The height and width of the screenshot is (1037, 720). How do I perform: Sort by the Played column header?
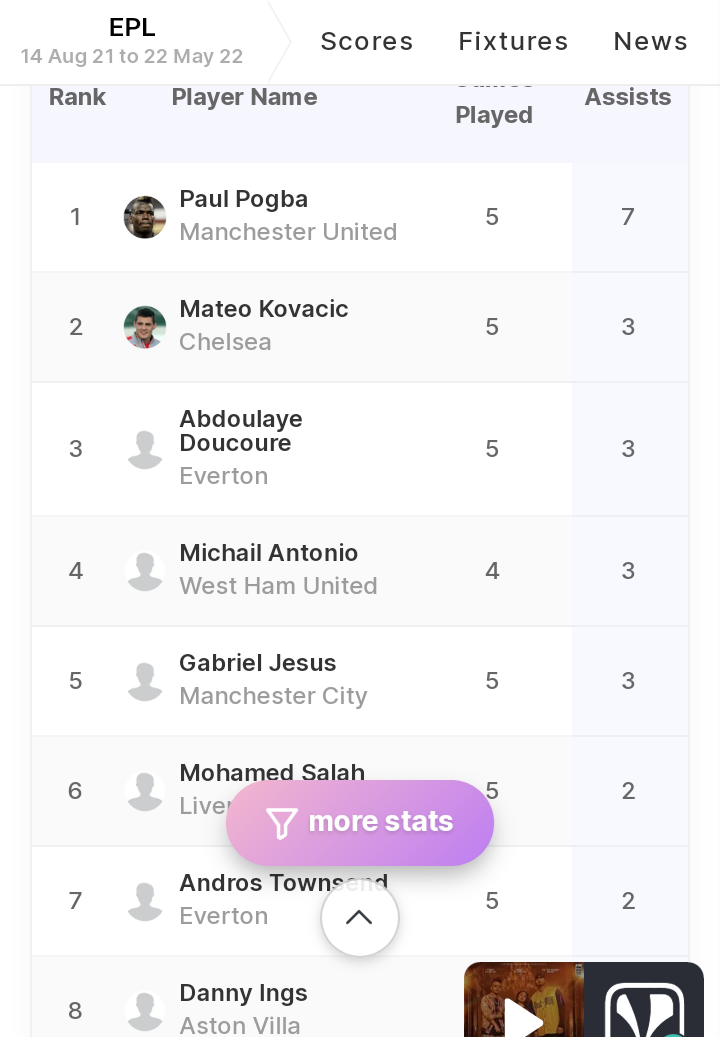tap(494, 115)
